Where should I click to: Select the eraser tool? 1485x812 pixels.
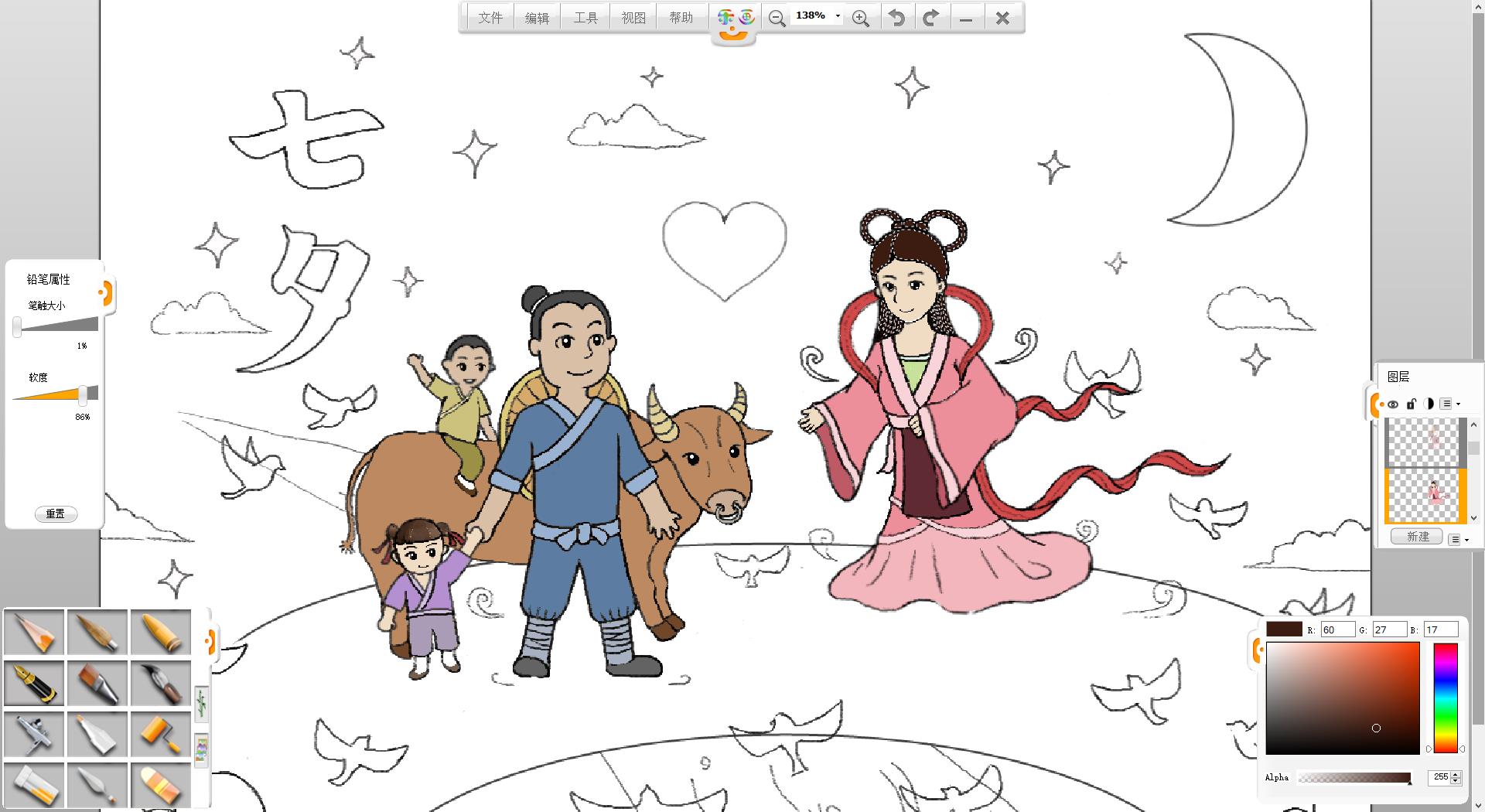click(161, 785)
